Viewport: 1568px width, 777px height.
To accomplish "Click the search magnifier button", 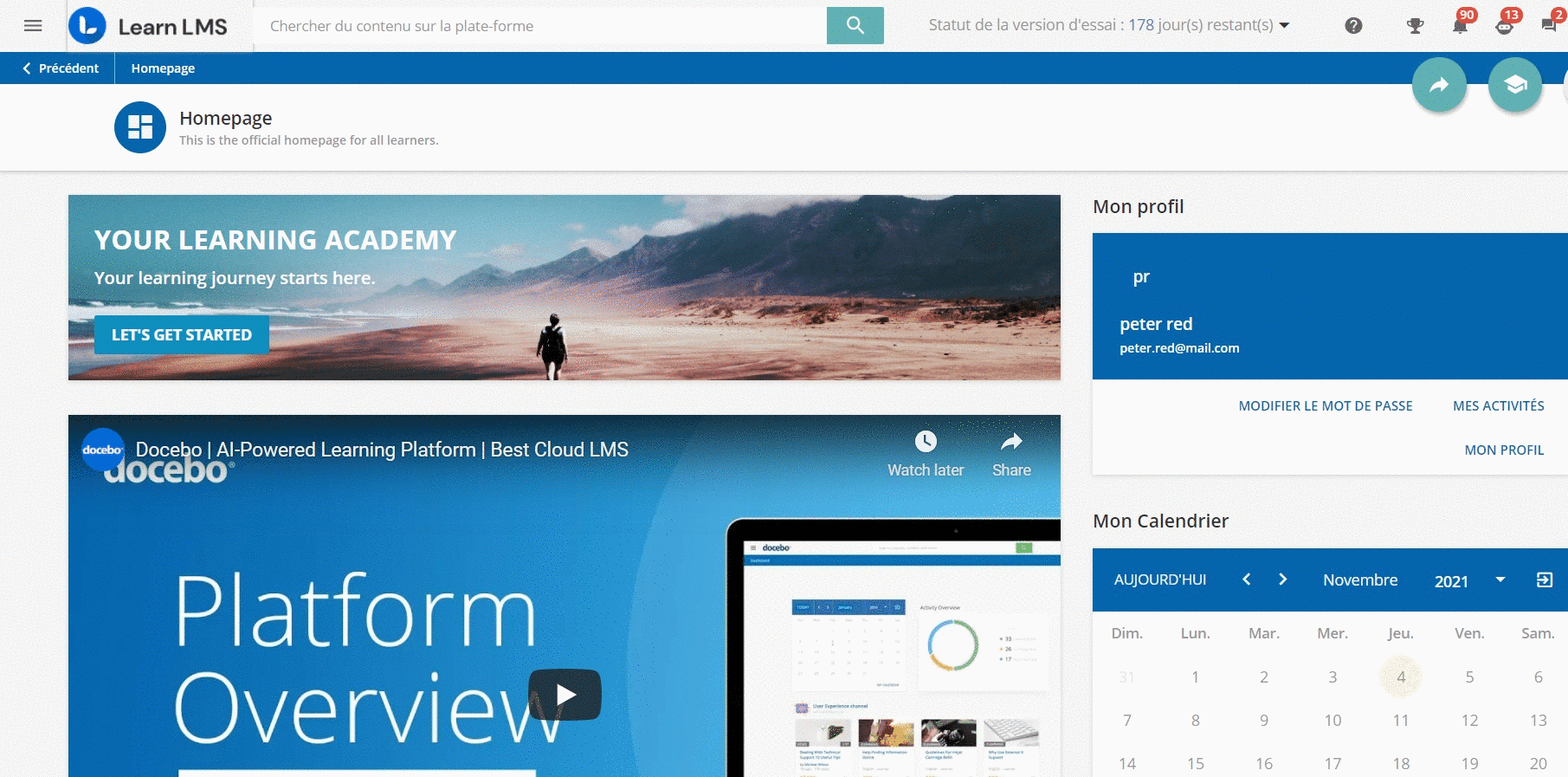I will point(855,26).
